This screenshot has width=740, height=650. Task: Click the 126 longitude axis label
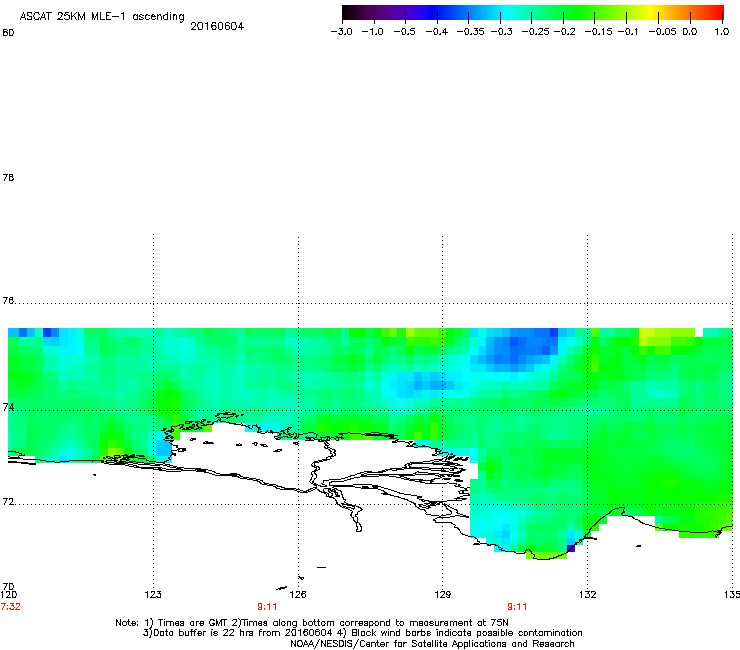[x=298, y=594]
